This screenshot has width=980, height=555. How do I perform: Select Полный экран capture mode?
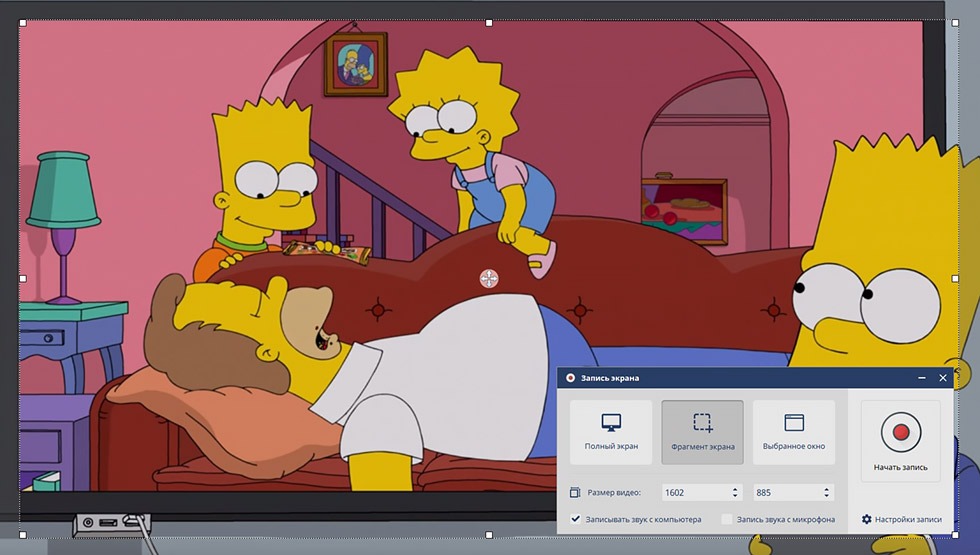[x=611, y=432]
